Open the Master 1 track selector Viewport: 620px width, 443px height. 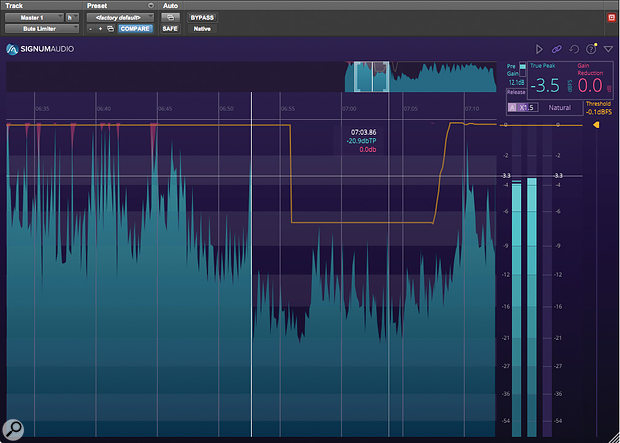tap(34, 18)
